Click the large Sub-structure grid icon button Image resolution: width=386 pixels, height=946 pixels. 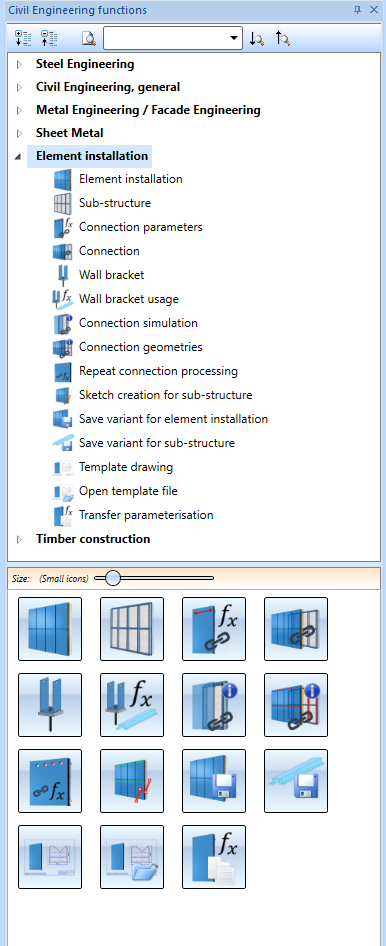click(132, 629)
